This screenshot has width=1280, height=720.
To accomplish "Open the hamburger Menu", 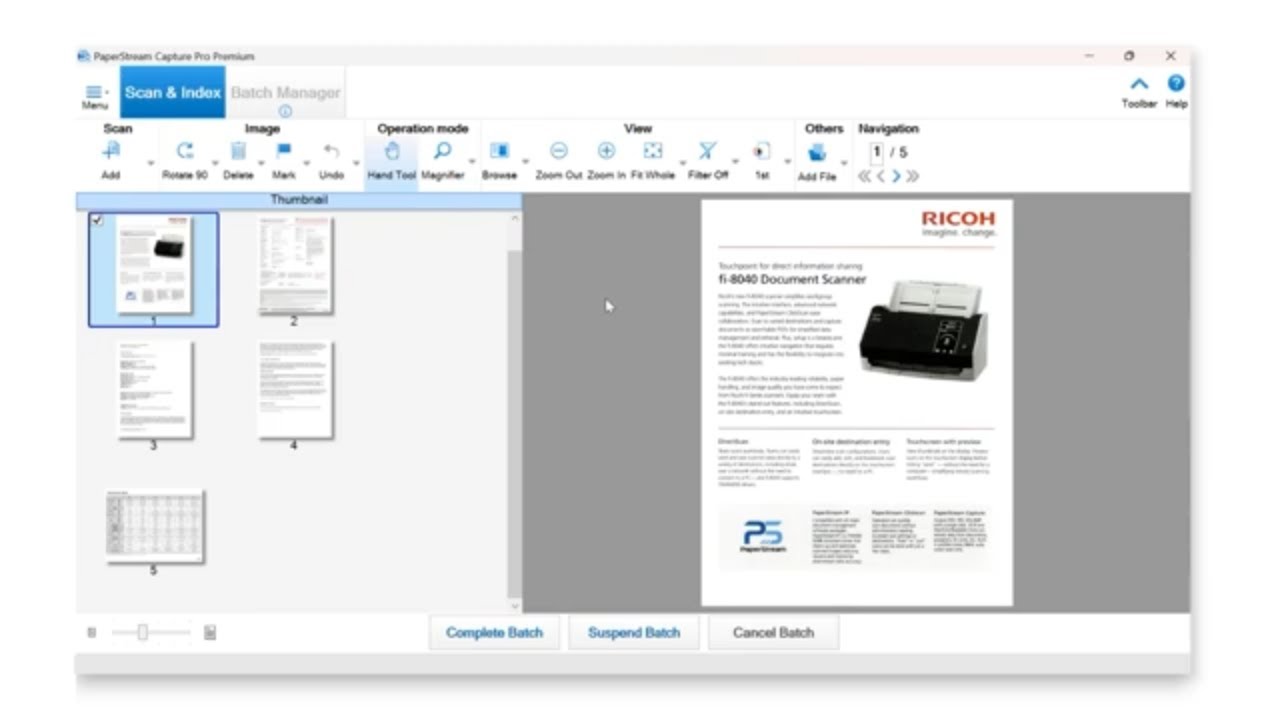I will click(94, 95).
